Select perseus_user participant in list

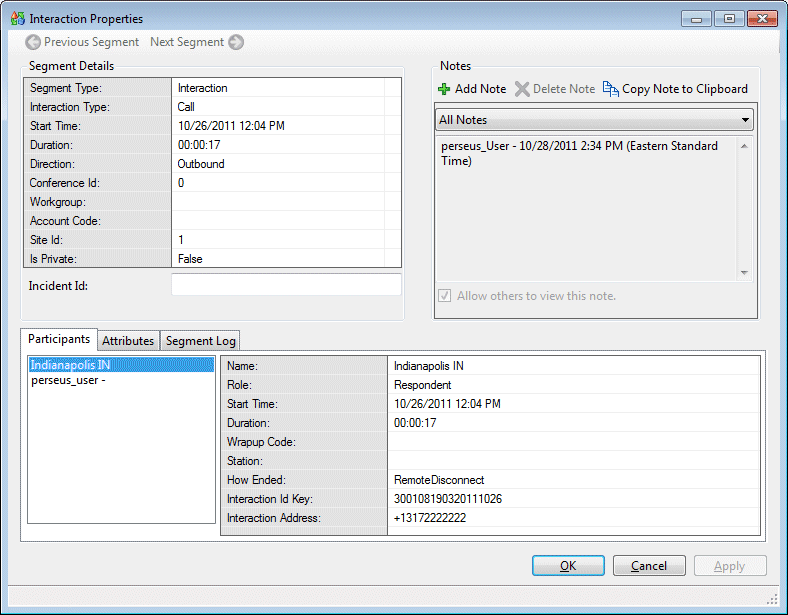click(x=69, y=381)
